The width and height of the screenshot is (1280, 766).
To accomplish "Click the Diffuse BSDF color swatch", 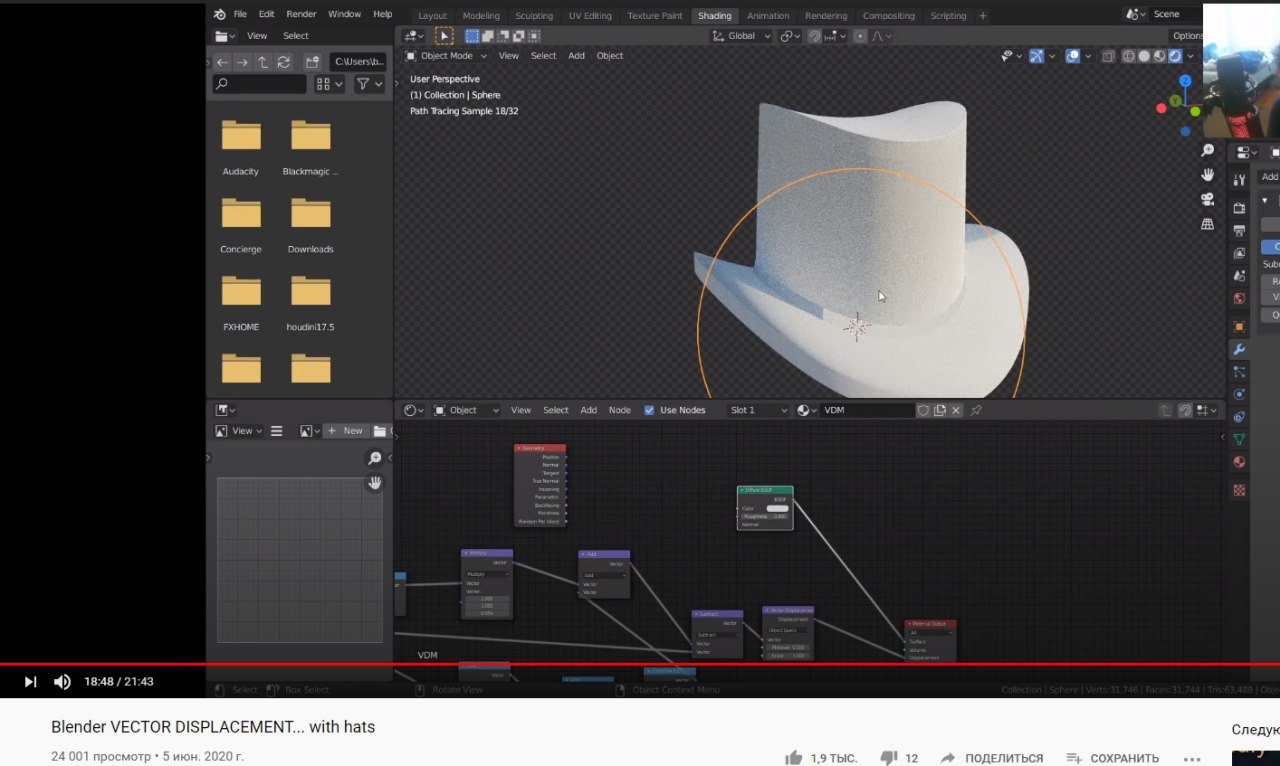I will coord(777,508).
